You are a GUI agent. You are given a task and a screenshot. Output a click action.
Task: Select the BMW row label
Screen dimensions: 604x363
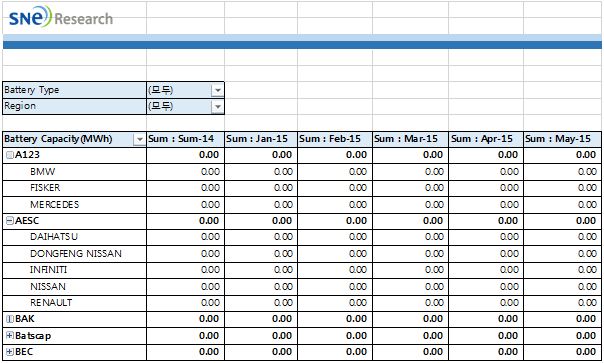[x=42, y=171]
